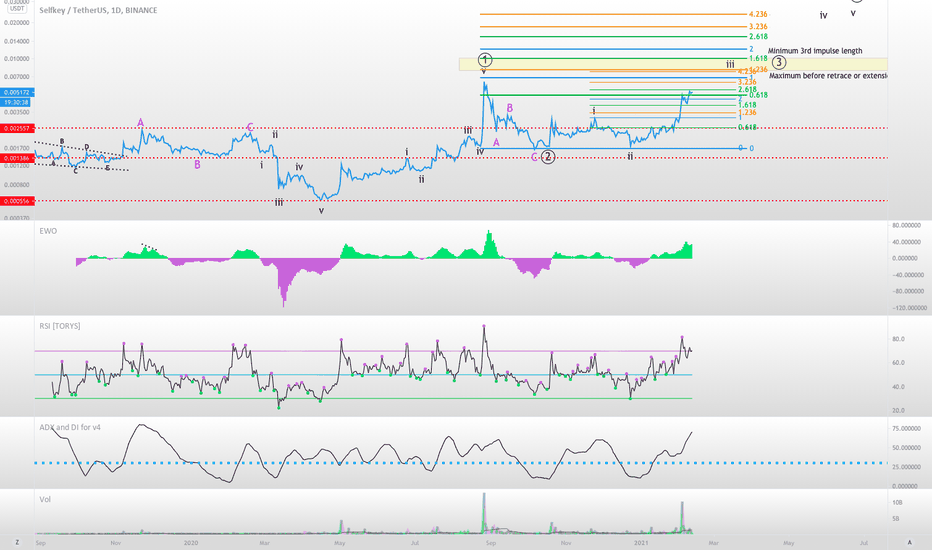Viewport: 932px width, 550px height.
Task: Click the Minimum 3rd impulse length note
Action: coord(815,51)
